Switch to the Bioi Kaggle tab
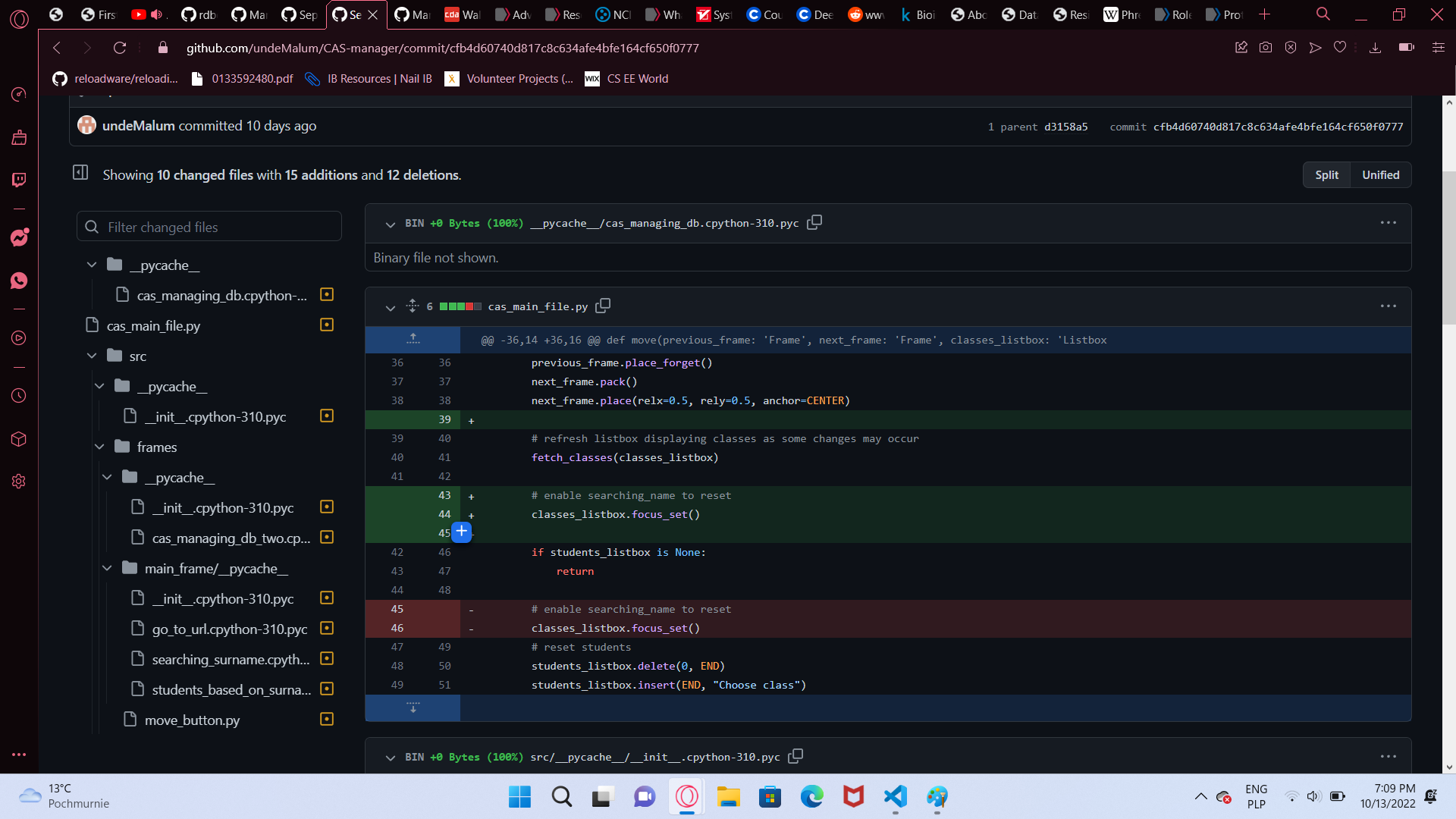 point(917,14)
